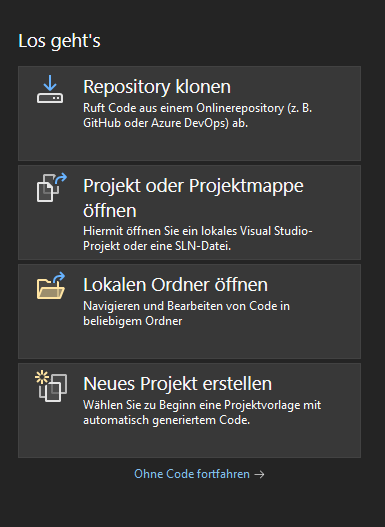Select the Lokalen Ordner öffnen heading
Image resolution: width=385 pixels, height=527 pixels.
click(175, 285)
